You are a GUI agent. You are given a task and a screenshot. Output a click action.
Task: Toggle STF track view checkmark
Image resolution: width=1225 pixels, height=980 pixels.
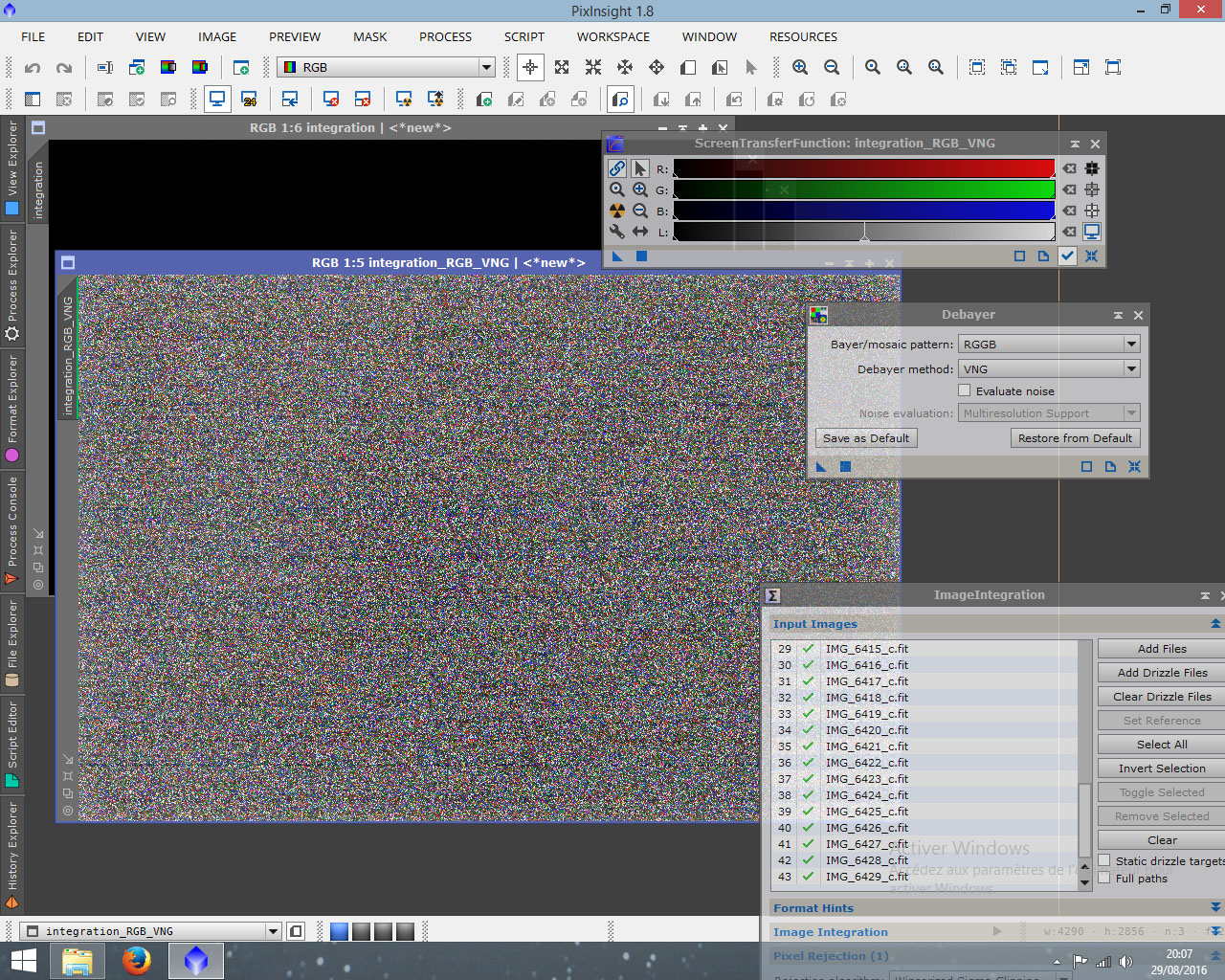1067,256
